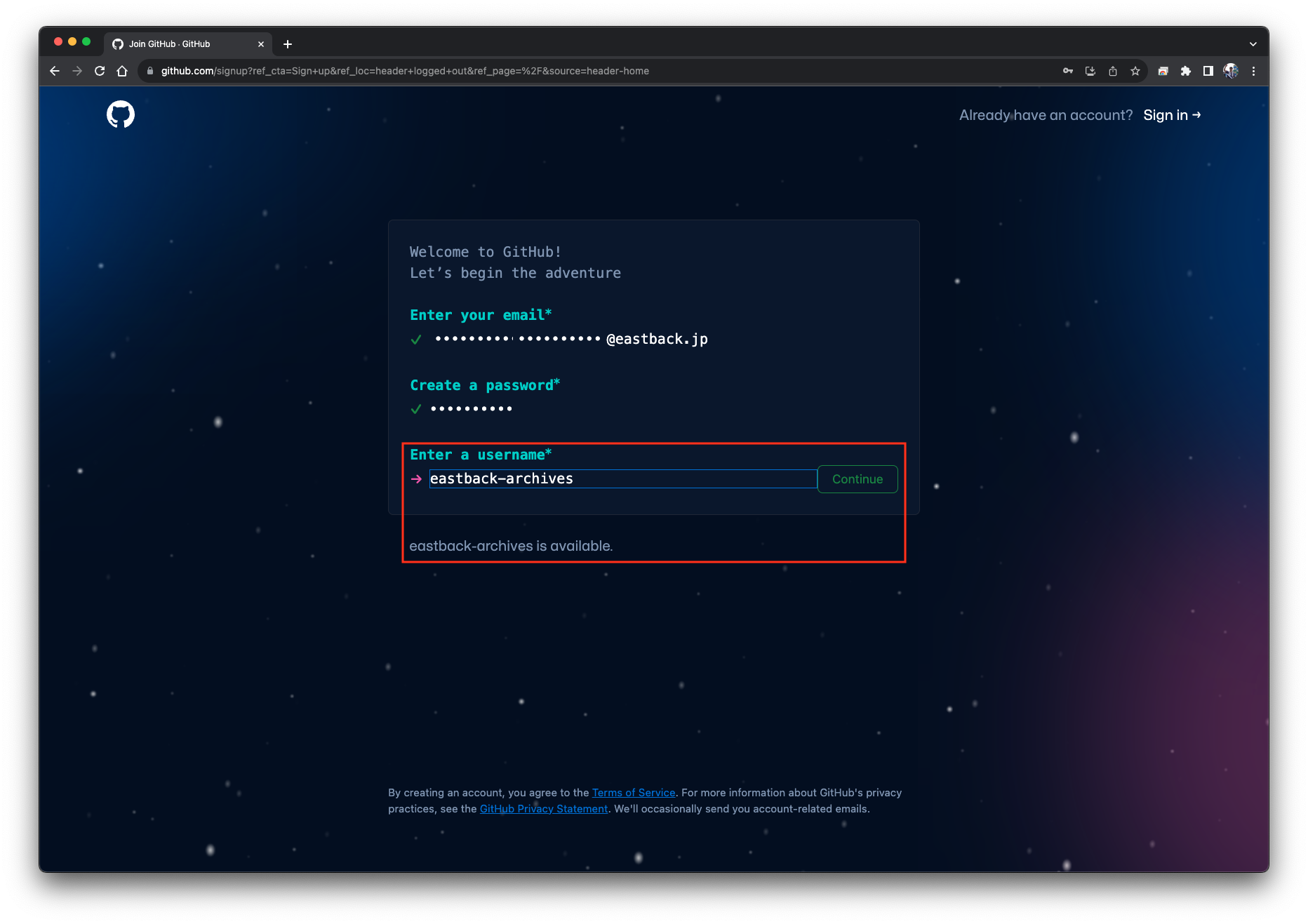View site lock information
The width and height of the screenshot is (1308, 924).
pos(149,71)
